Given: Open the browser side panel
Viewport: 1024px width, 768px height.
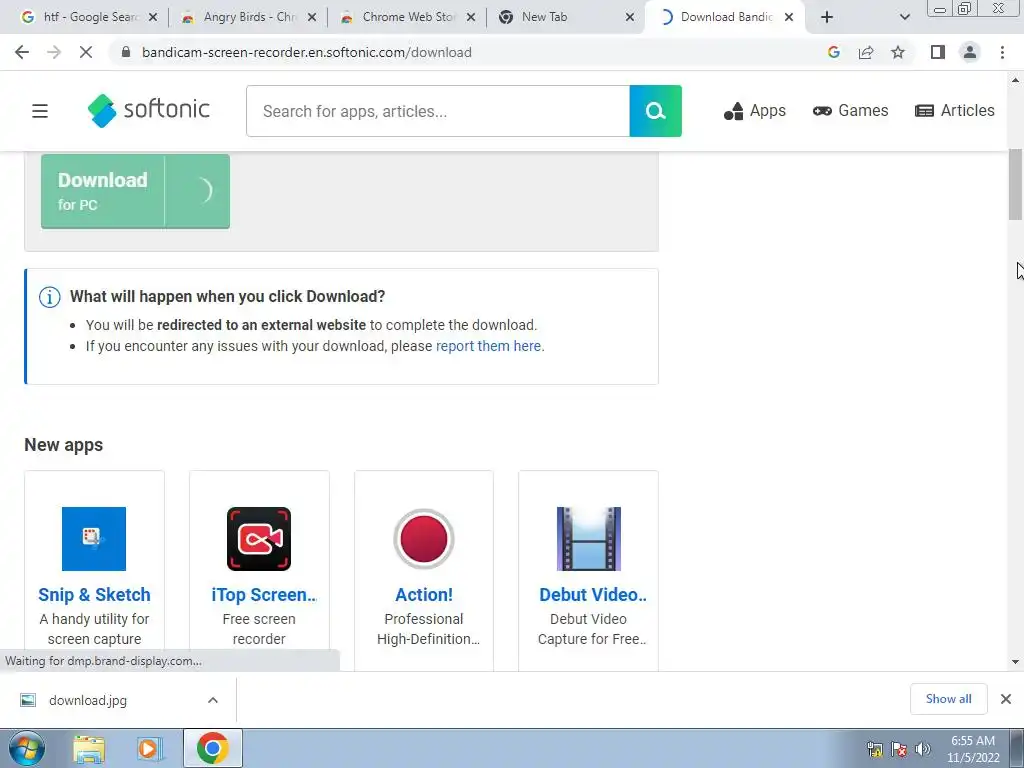Looking at the screenshot, I should 938,52.
